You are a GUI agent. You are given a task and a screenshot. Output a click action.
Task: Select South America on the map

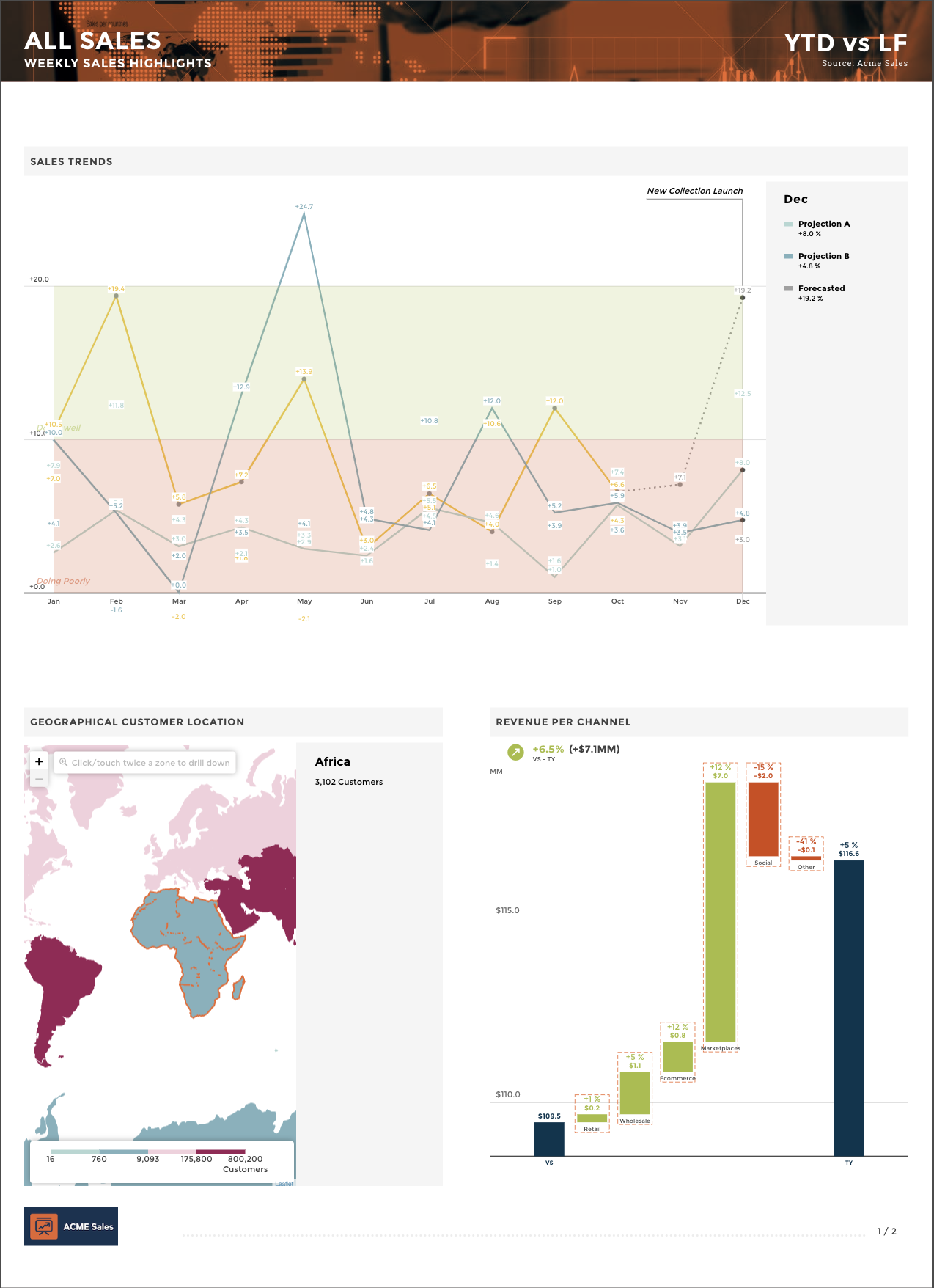point(62,983)
